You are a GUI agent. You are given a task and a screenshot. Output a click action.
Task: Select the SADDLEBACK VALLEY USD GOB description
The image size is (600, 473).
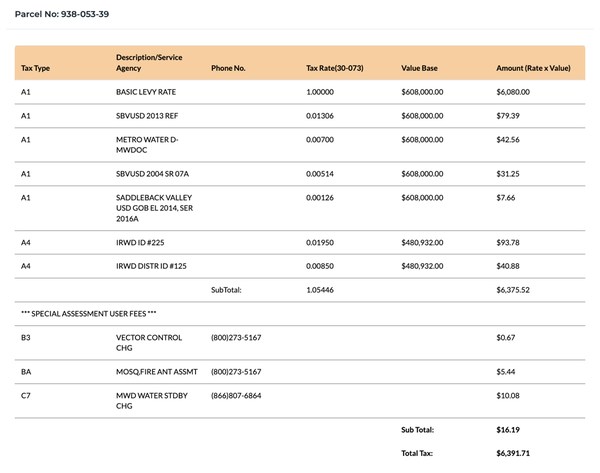(x=154, y=208)
